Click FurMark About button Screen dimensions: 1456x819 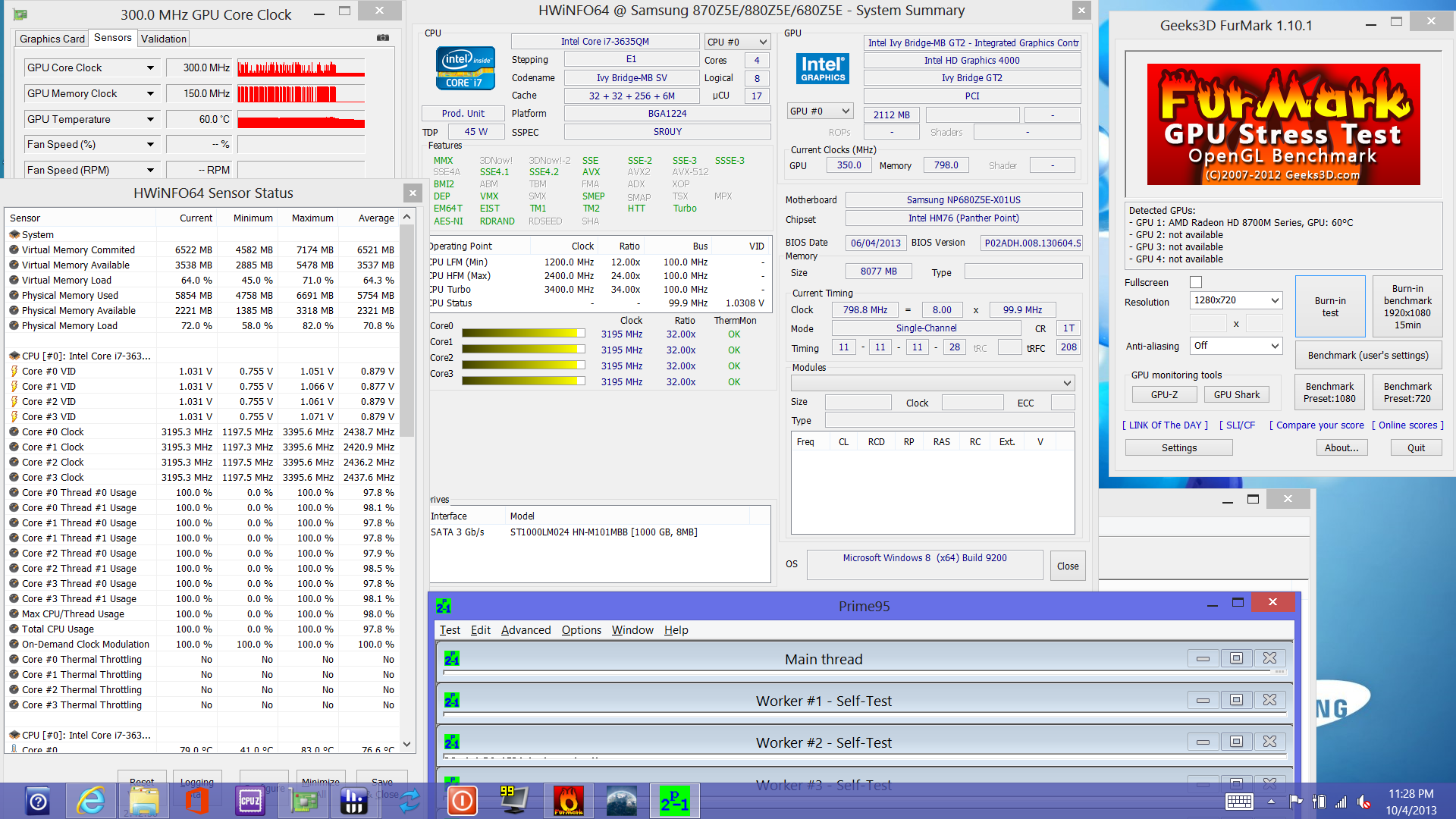click(x=1341, y=448)
